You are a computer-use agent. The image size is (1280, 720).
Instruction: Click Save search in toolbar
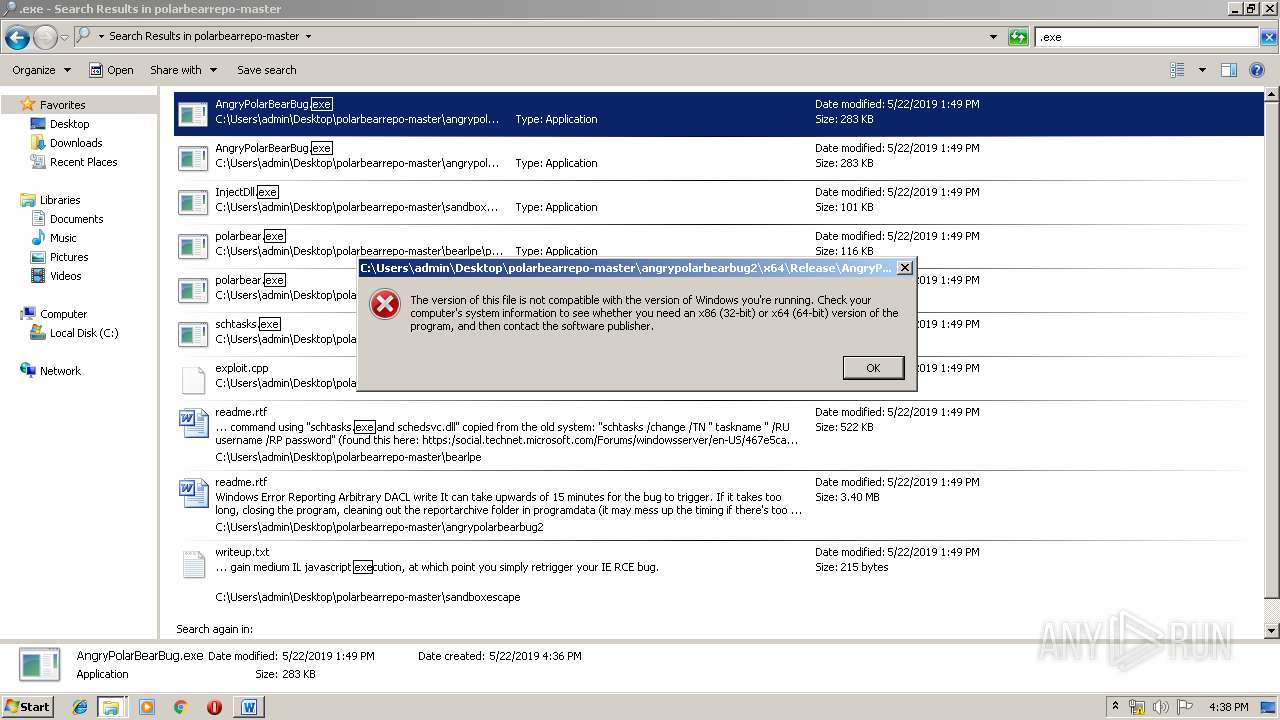266,70
